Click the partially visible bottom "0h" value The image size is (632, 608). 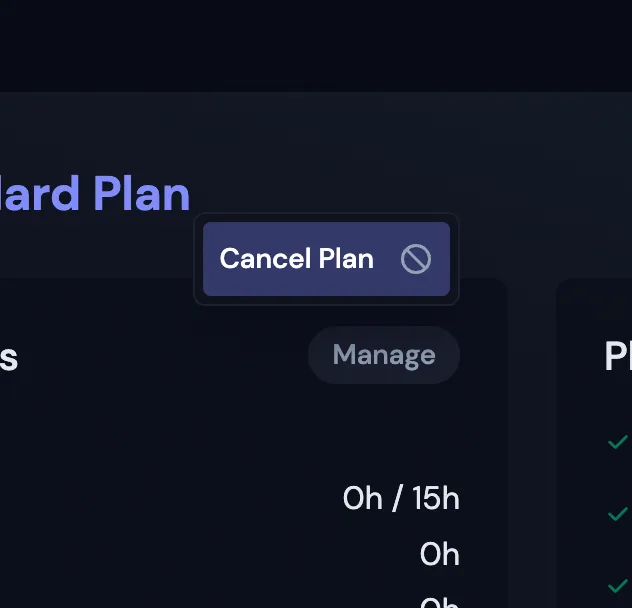click(439, 603)
